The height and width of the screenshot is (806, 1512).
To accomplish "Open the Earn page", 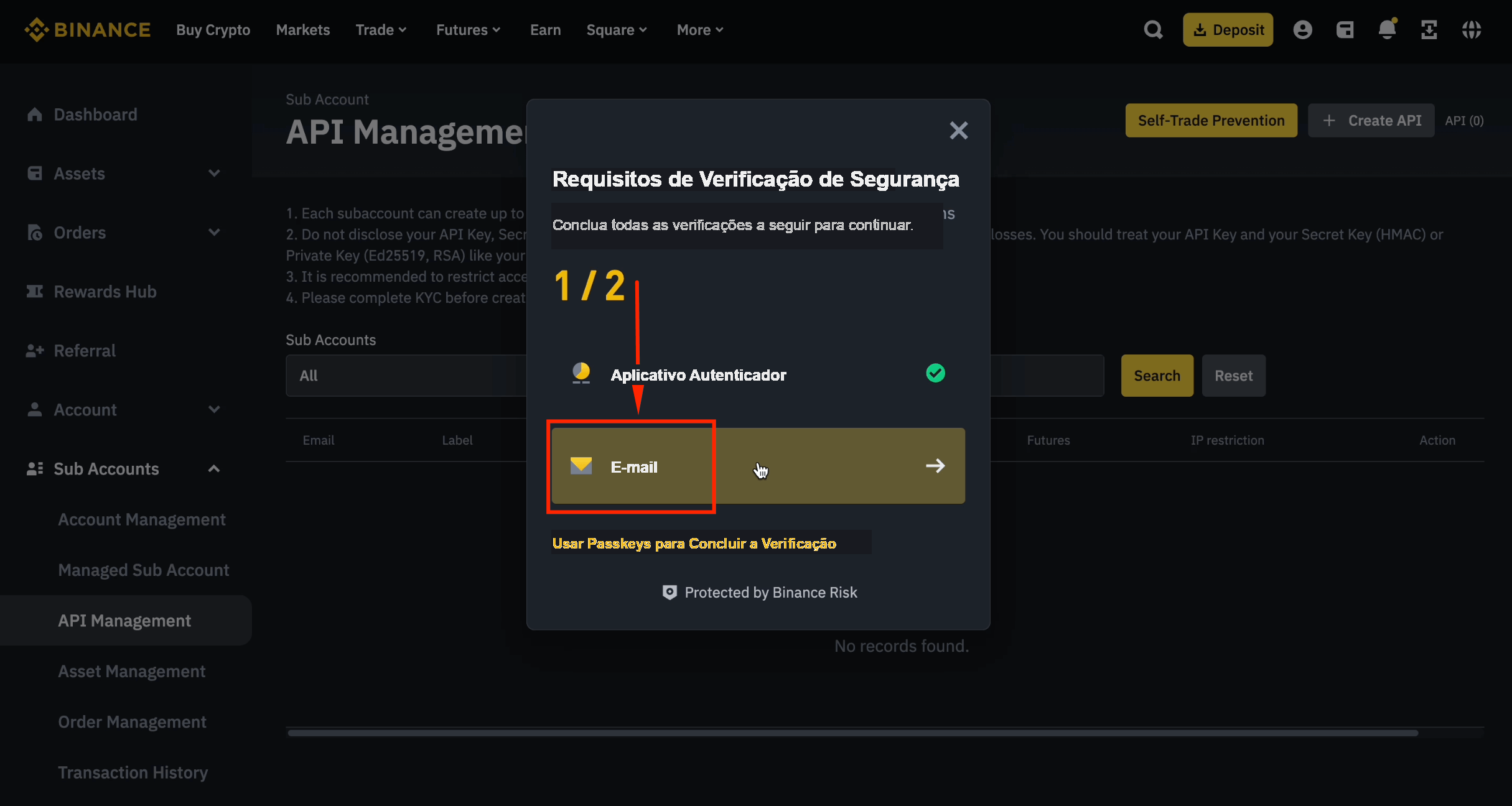I will click(x=546, y=30).
